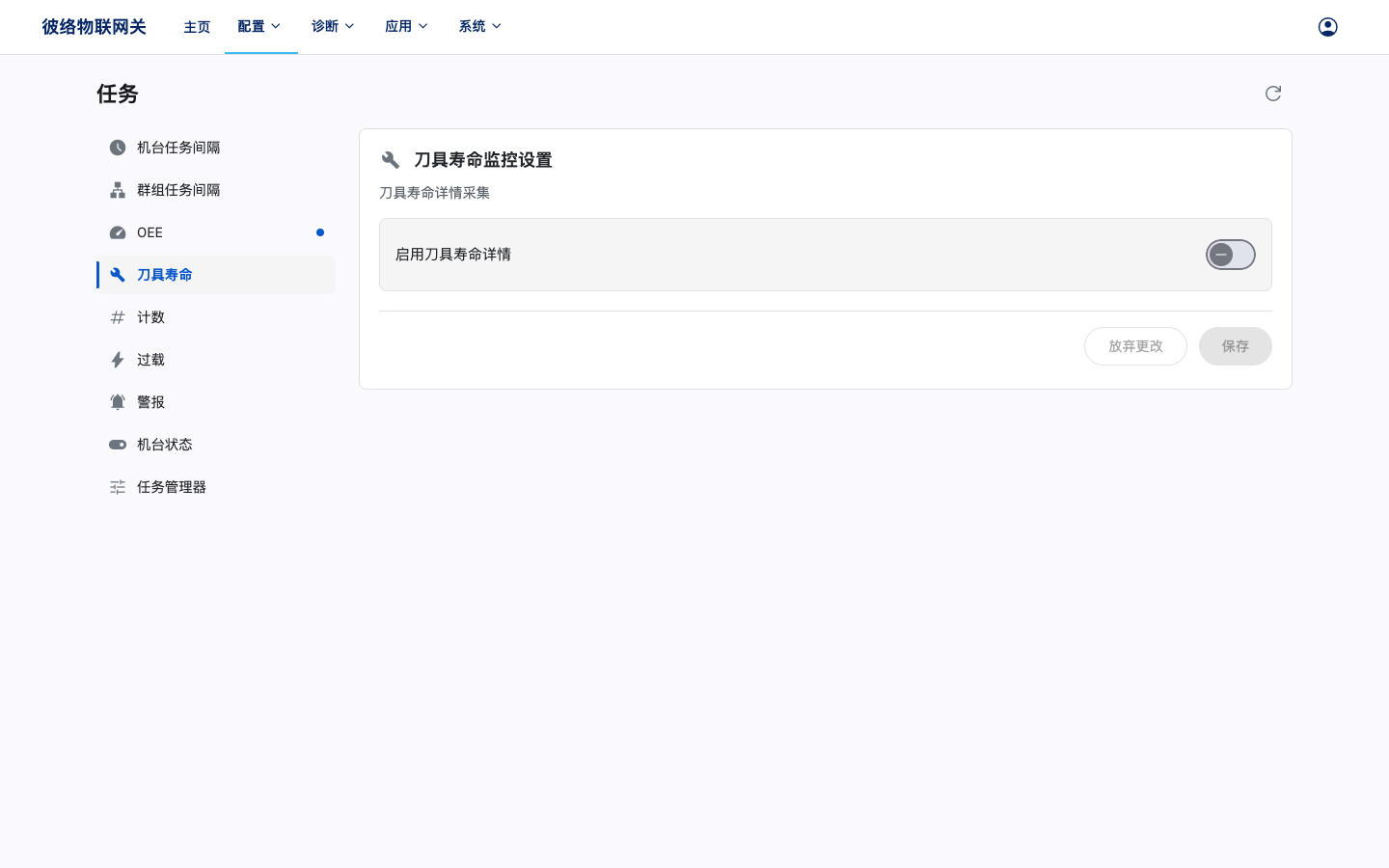Open the 系统 menu label
1389x868 pixels.
(473, 27)
